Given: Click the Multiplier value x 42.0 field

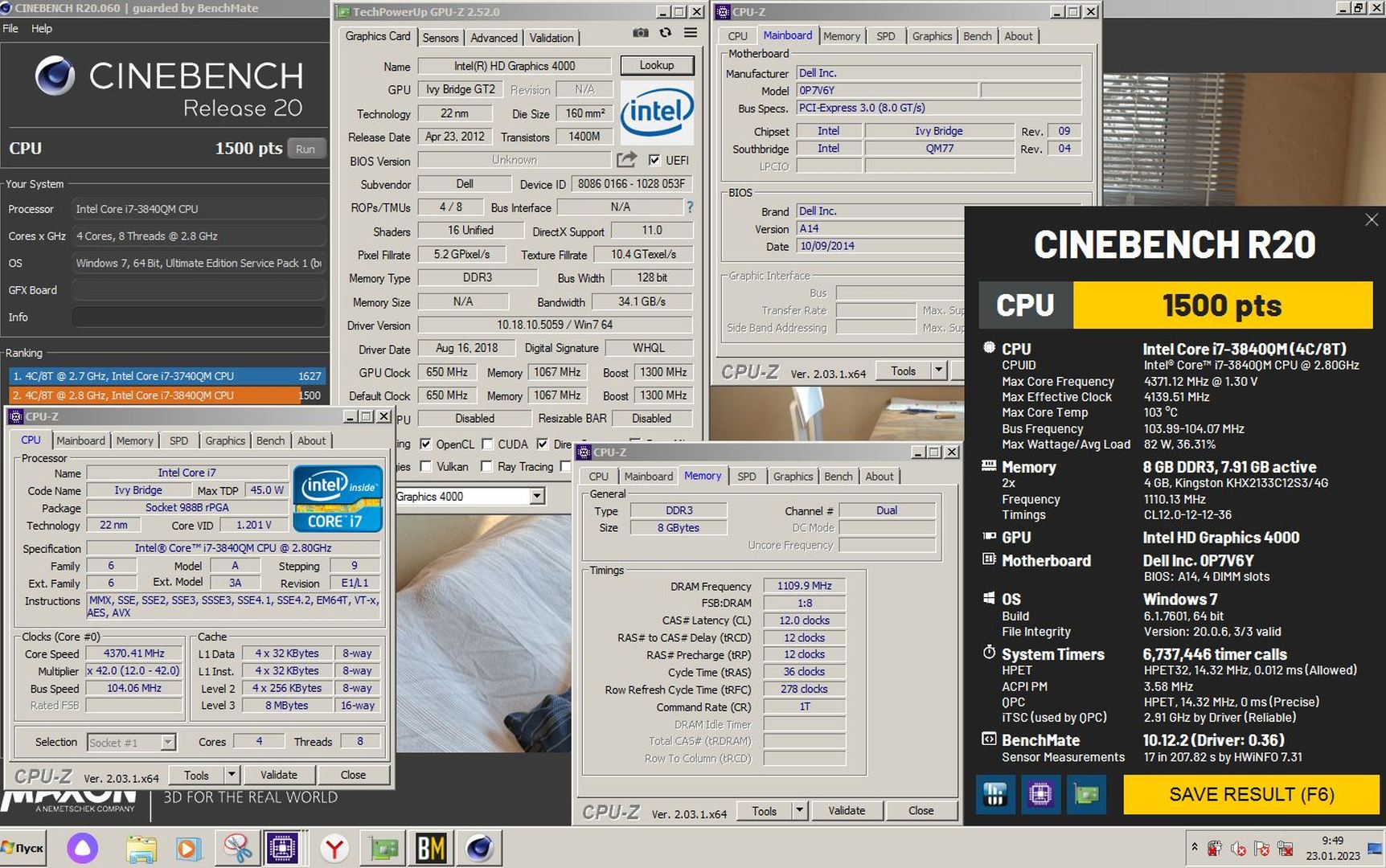Looking at the screenshot, I should click(x=134, y=671).
